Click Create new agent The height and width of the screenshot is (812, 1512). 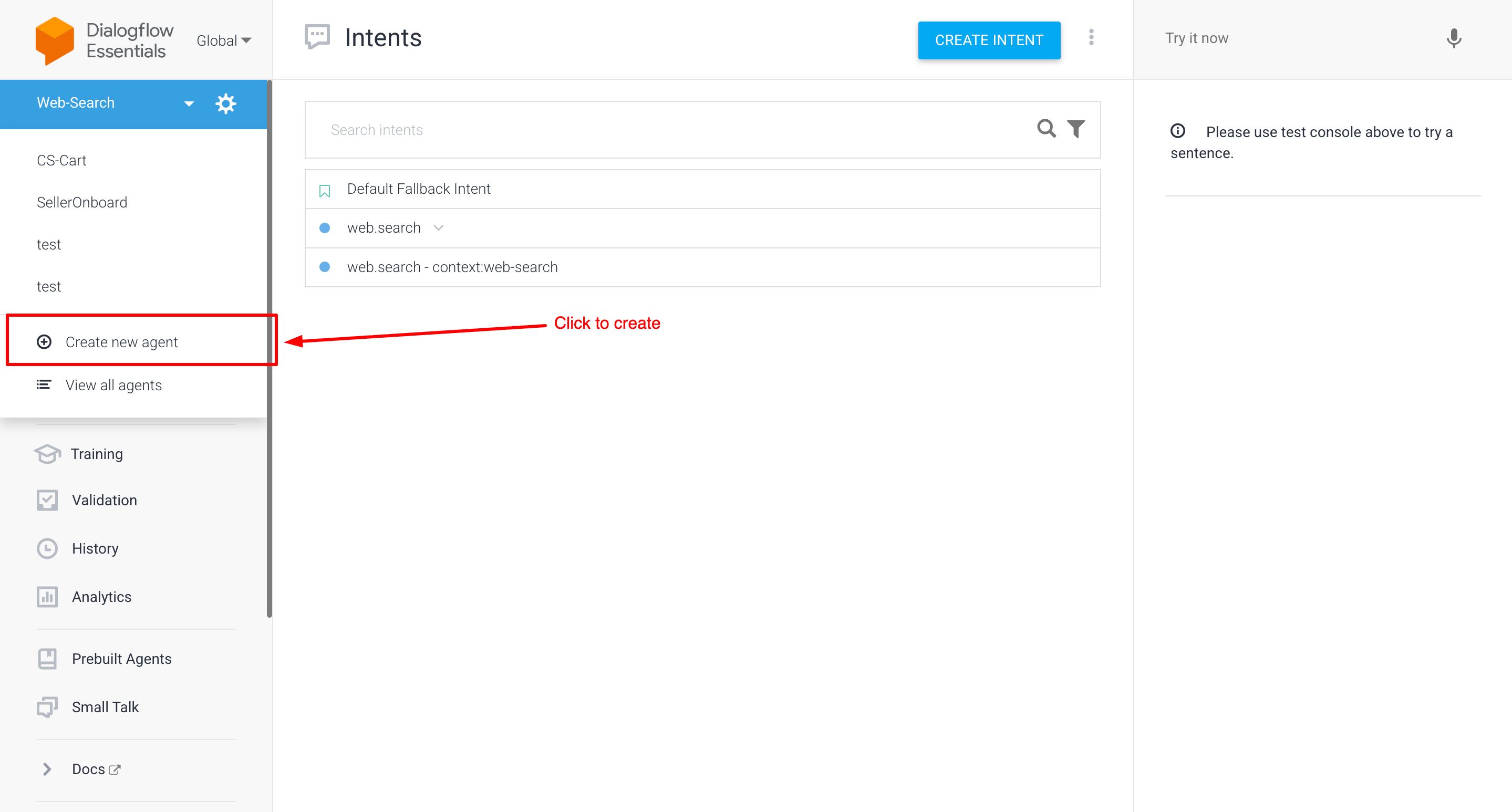121,342
